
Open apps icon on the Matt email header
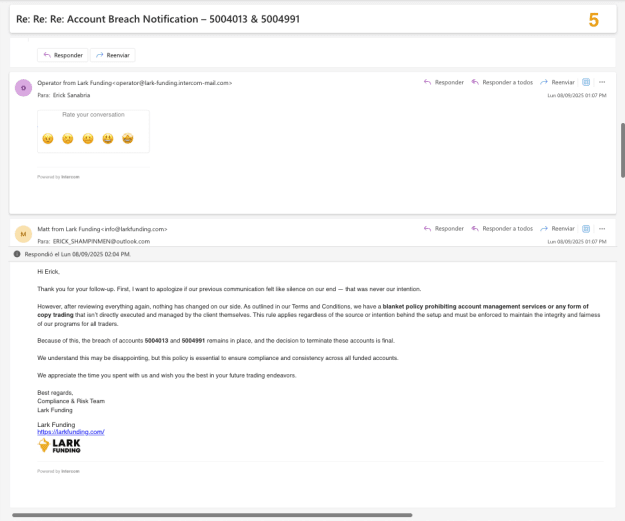(x=586, y=228)
